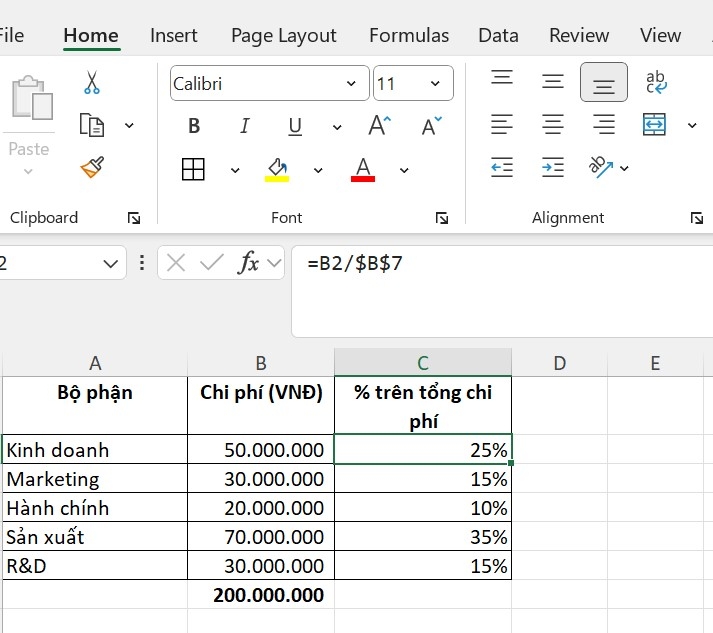Image resolution: width=713 pixels, height=633 pixels.
Task: Open Name Box dropdown arrow
Action: pyautogui.click(x=110, y=263)
